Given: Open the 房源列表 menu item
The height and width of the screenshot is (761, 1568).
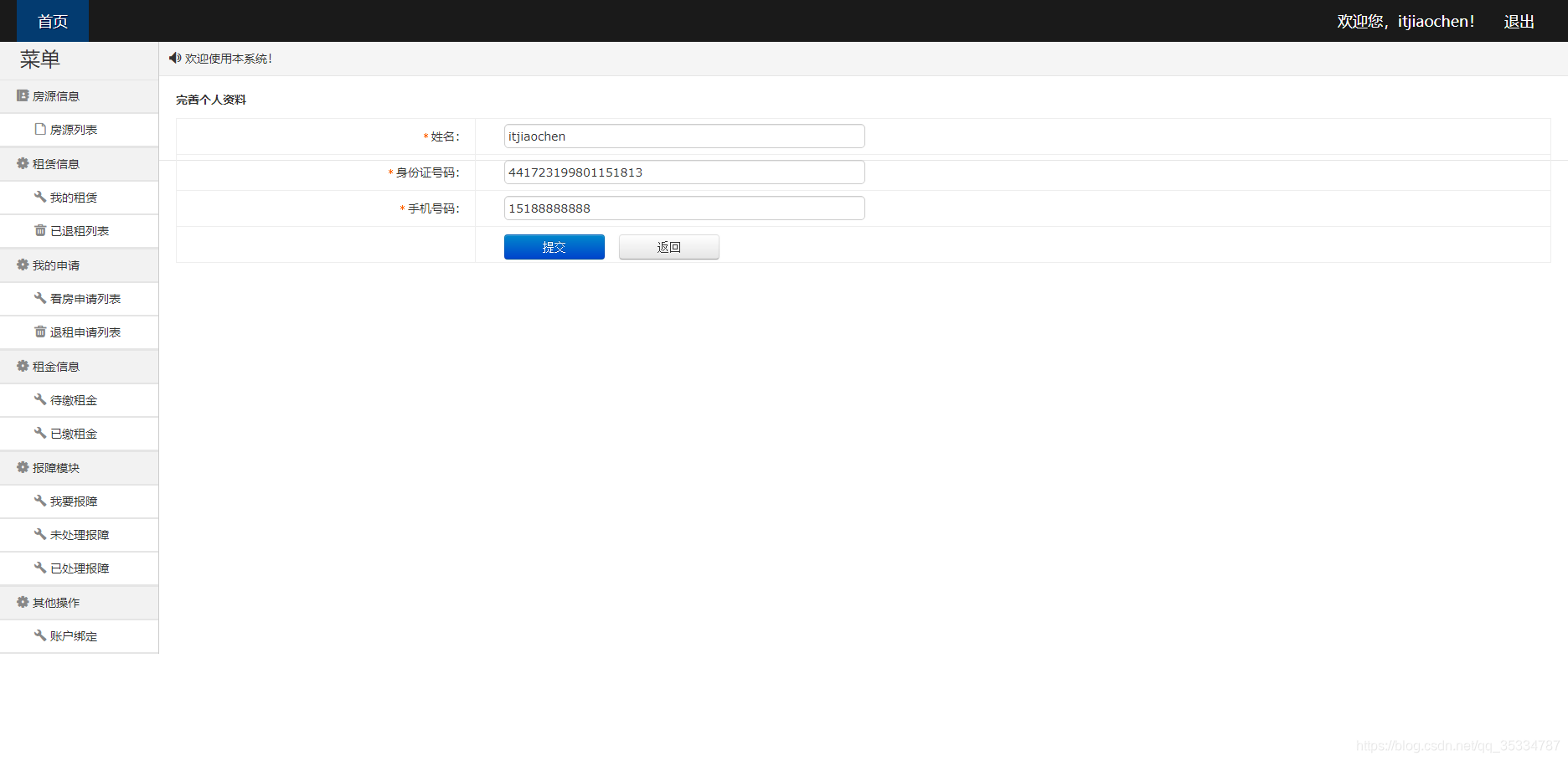Looking at the screenshot, I should (79, 130).
